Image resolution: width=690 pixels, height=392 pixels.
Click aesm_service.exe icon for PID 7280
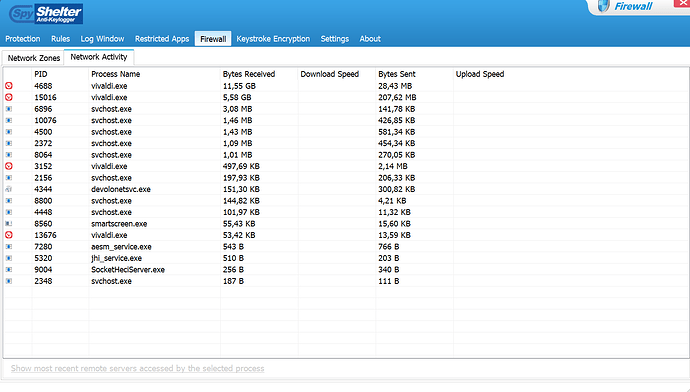point(9,246)
